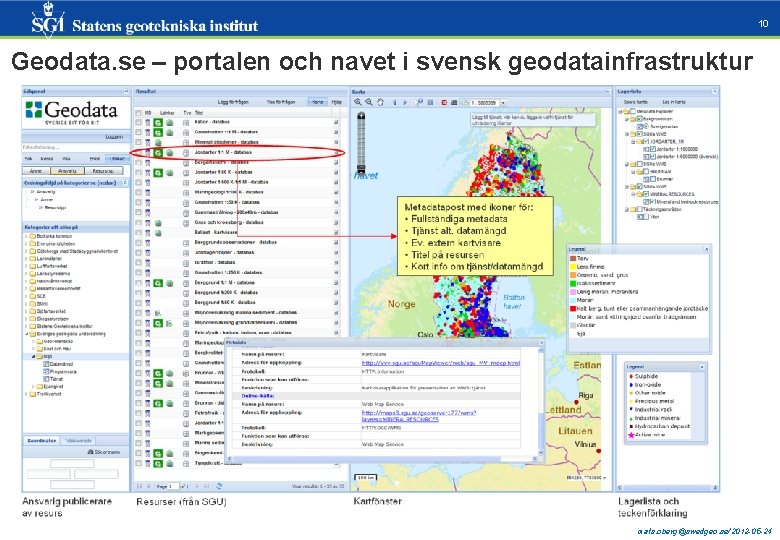Activate the pan hand tool in map toolbar
The height and width of the screenshot is (540, 780).
tap(381, 102)
